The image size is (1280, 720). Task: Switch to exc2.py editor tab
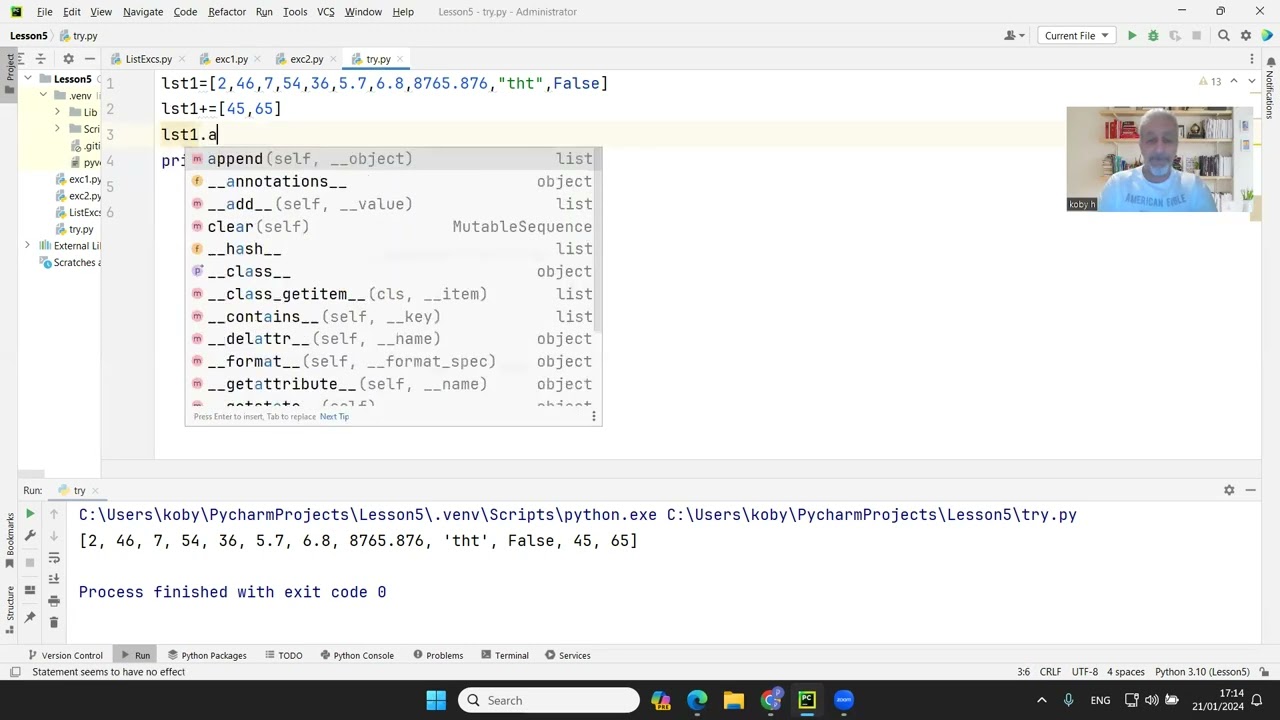[x=306, y=60]
